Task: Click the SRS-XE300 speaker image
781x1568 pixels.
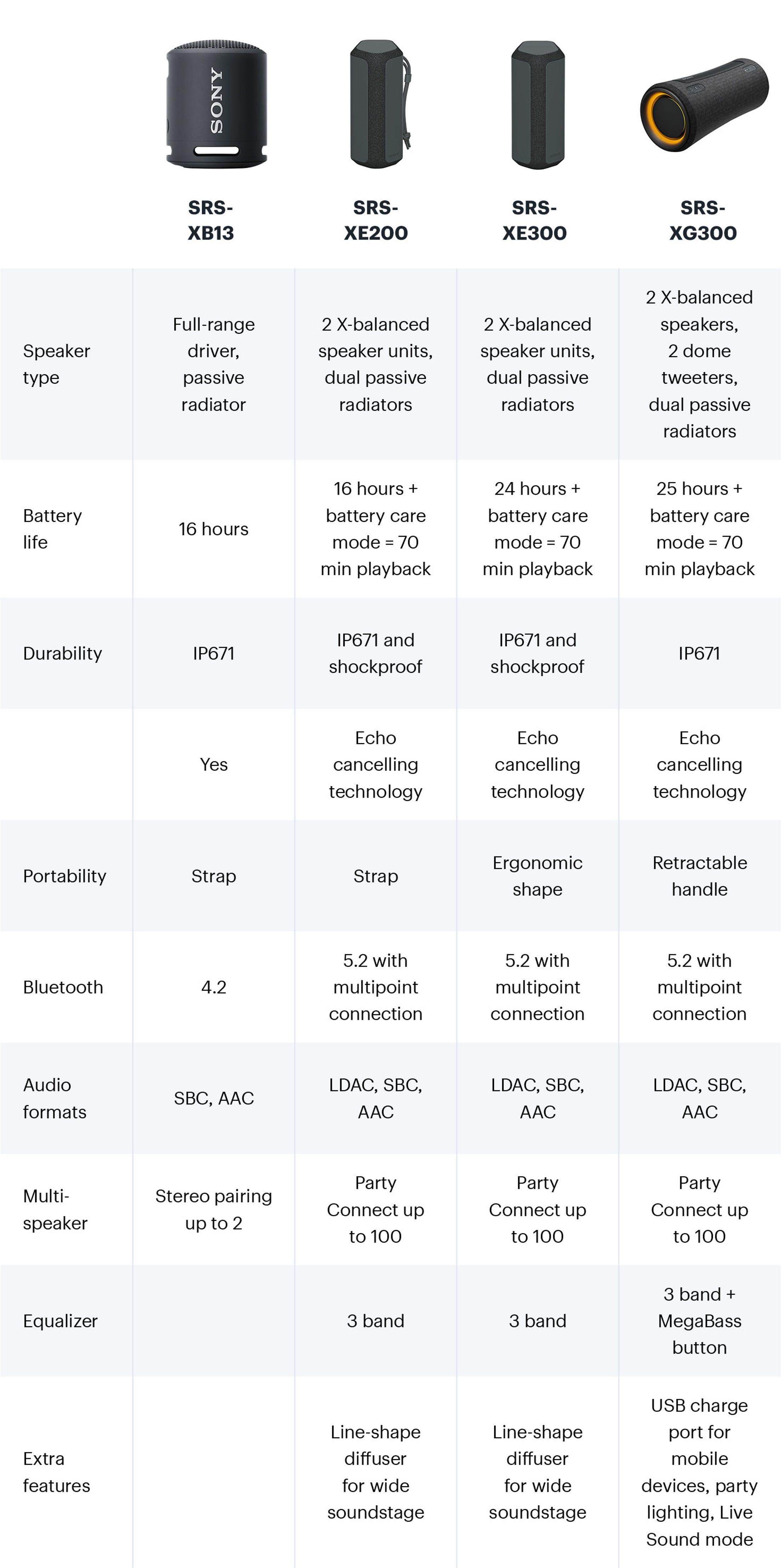Action: point(538,104)
